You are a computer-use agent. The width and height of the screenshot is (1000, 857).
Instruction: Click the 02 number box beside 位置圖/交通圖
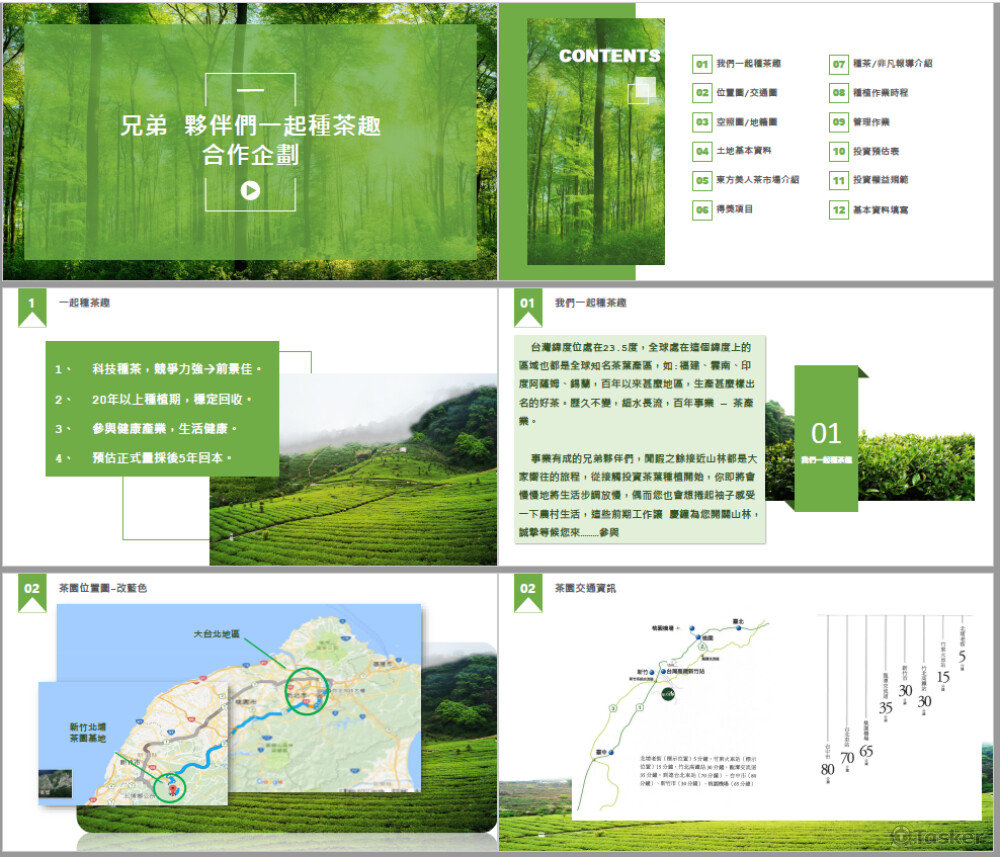click(x=702, y=92)
